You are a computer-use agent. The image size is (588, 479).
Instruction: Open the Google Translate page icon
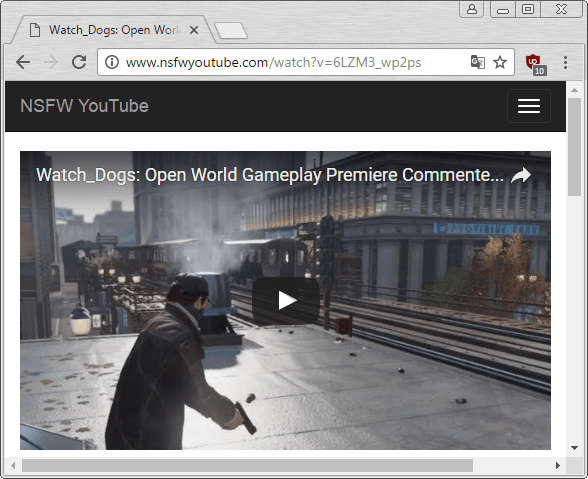tap(478, 62)
